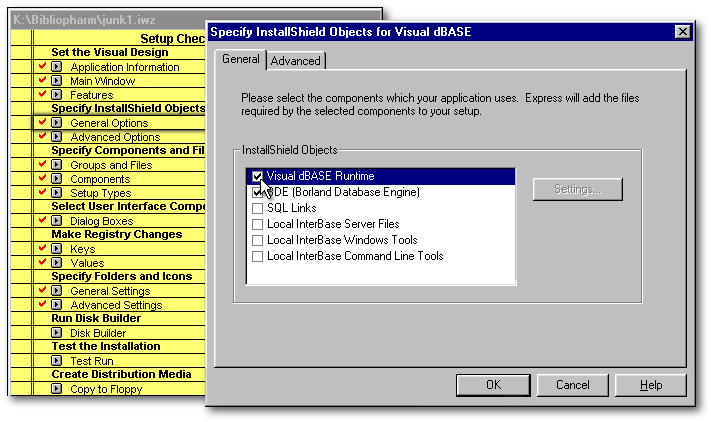Screen dimensions: 711x422
Task: Toggle Local InterBase Windows Tools checkbox
Action: coord(257,240)
